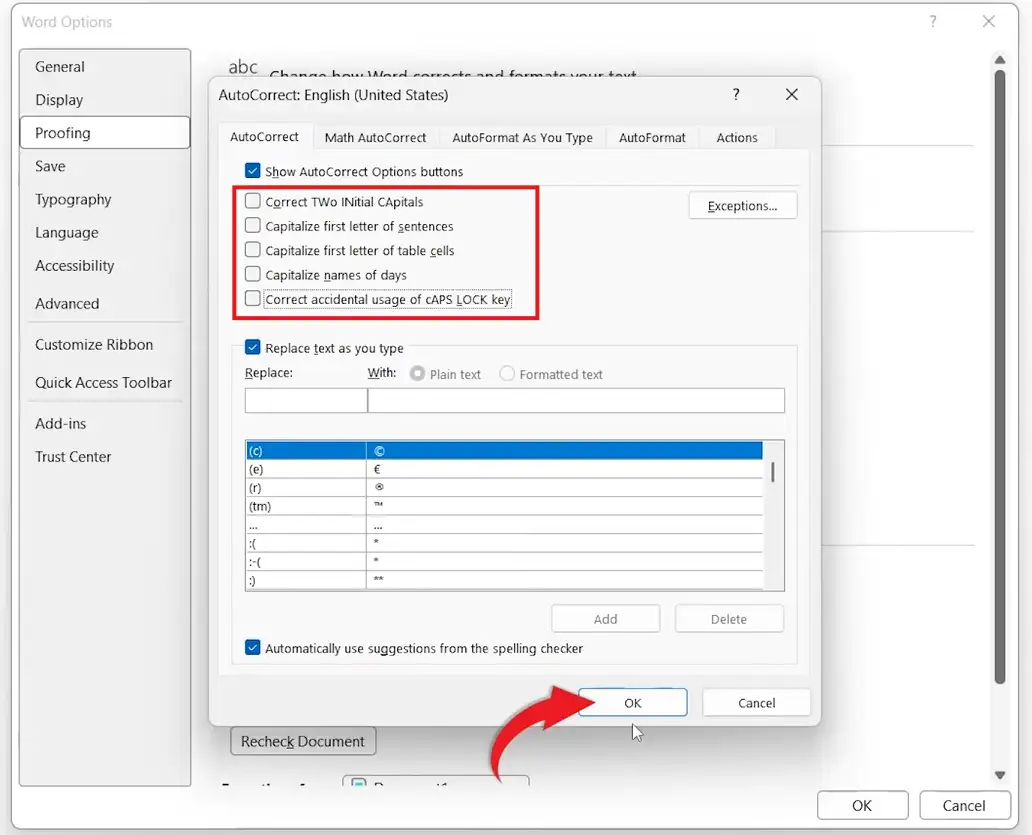Click the Recheck Document button
1032x835 pixels.
point(303,741)
